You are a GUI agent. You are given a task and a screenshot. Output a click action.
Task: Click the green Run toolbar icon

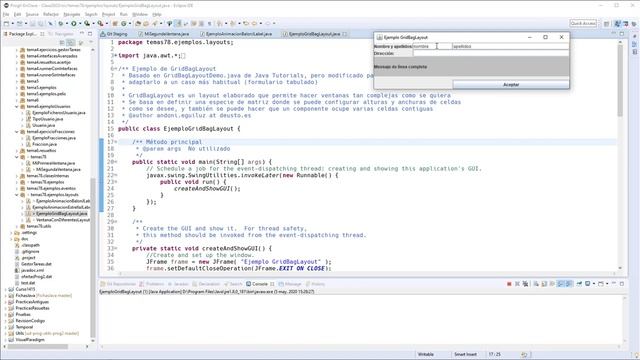tap(74, 24)
